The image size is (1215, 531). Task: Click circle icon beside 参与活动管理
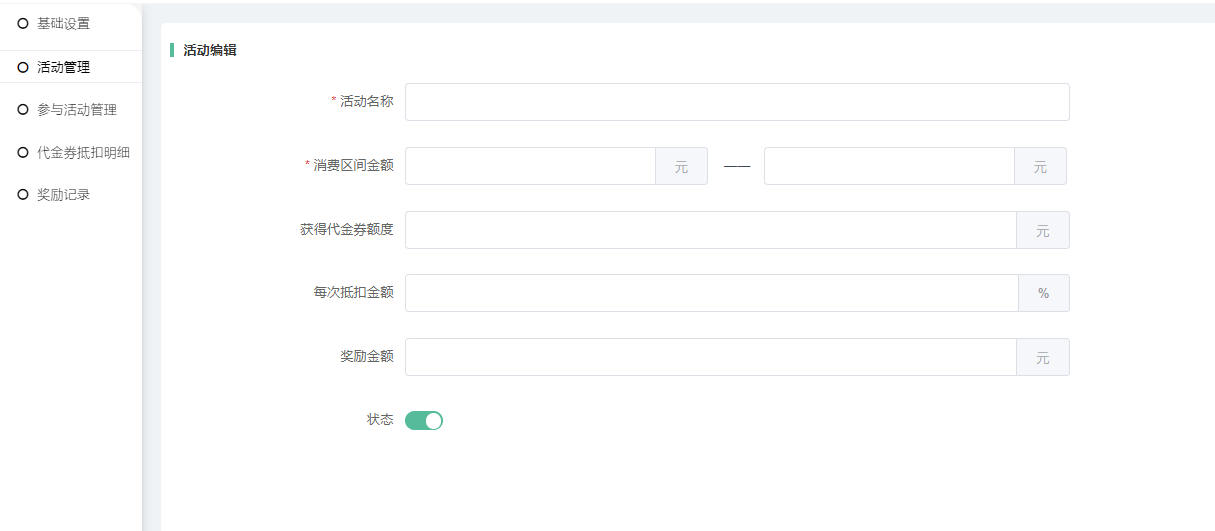(23, 110)
